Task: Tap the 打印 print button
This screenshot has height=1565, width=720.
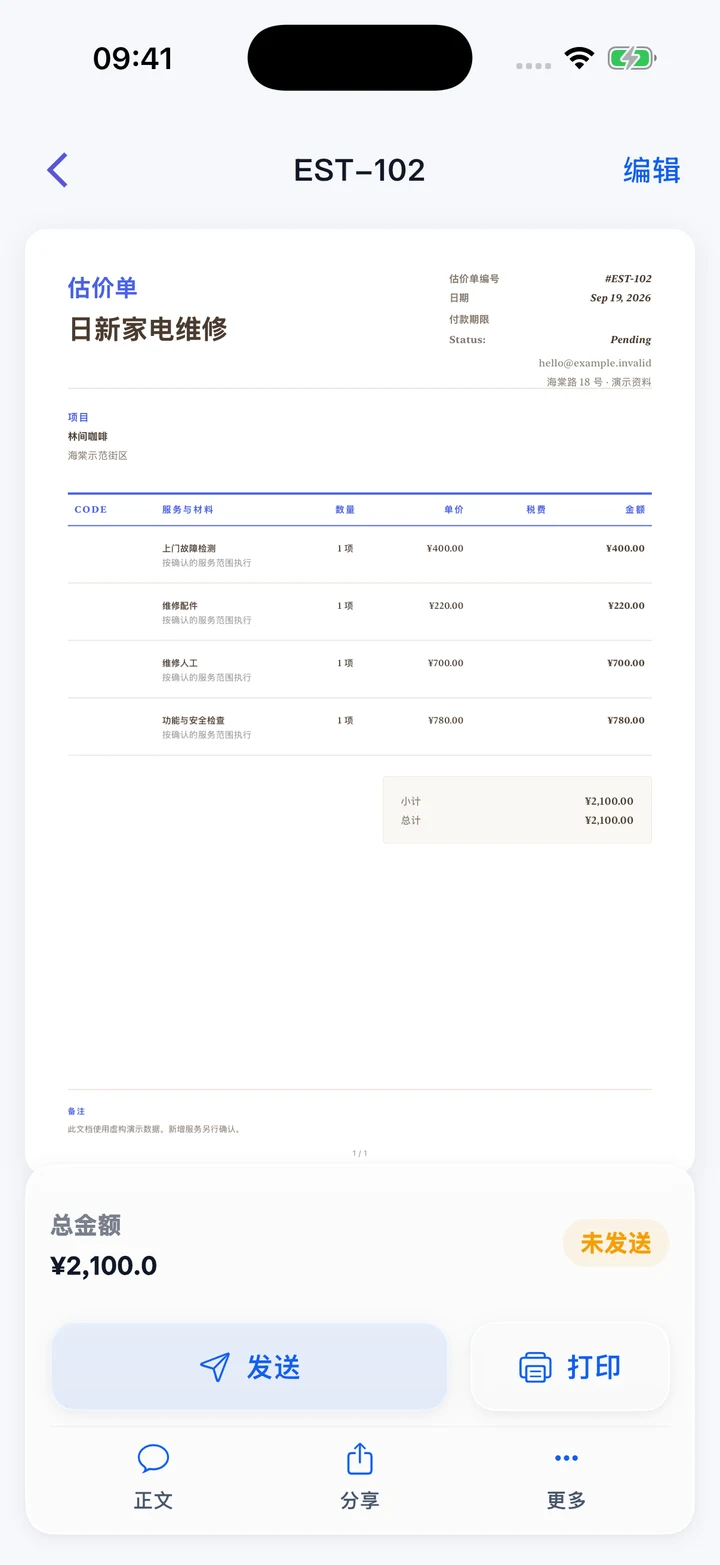Action: point(570,1367)
